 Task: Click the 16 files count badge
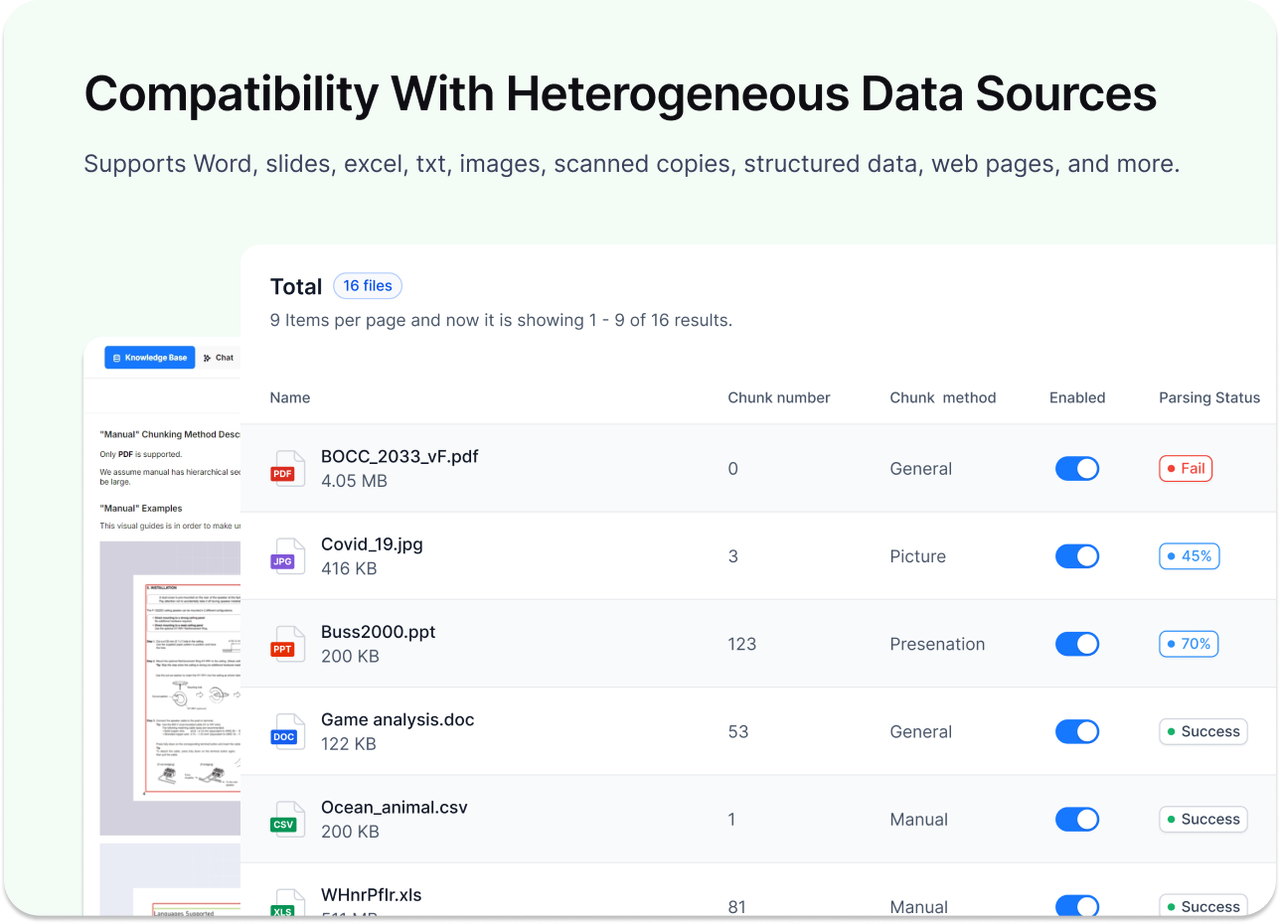[368, 286]
